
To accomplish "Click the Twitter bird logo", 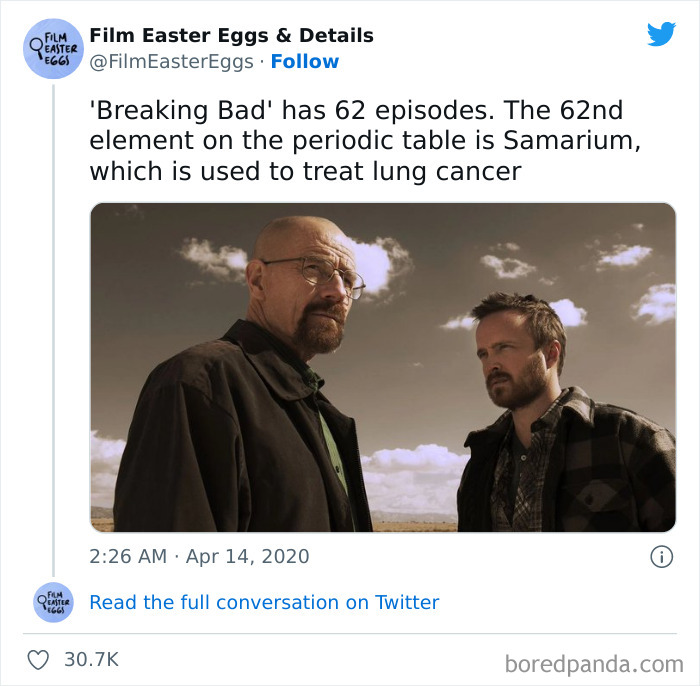I will [661, 33].
